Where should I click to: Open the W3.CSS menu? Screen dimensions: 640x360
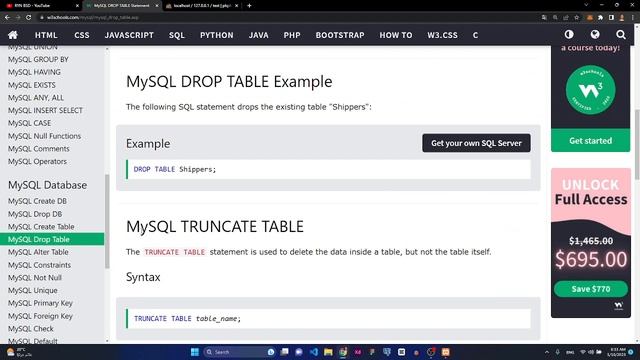click(x=442, y=35)
